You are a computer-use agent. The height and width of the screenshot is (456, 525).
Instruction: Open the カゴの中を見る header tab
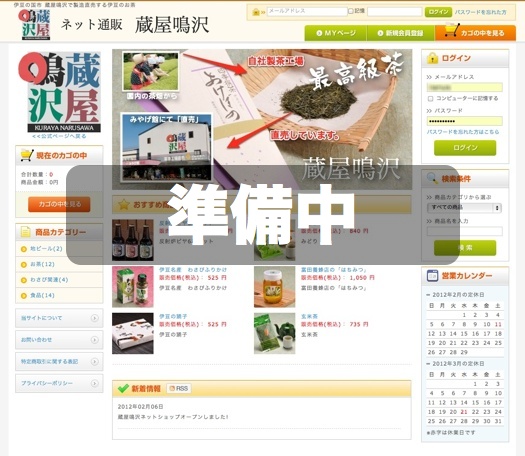click(x=475, y=33)
